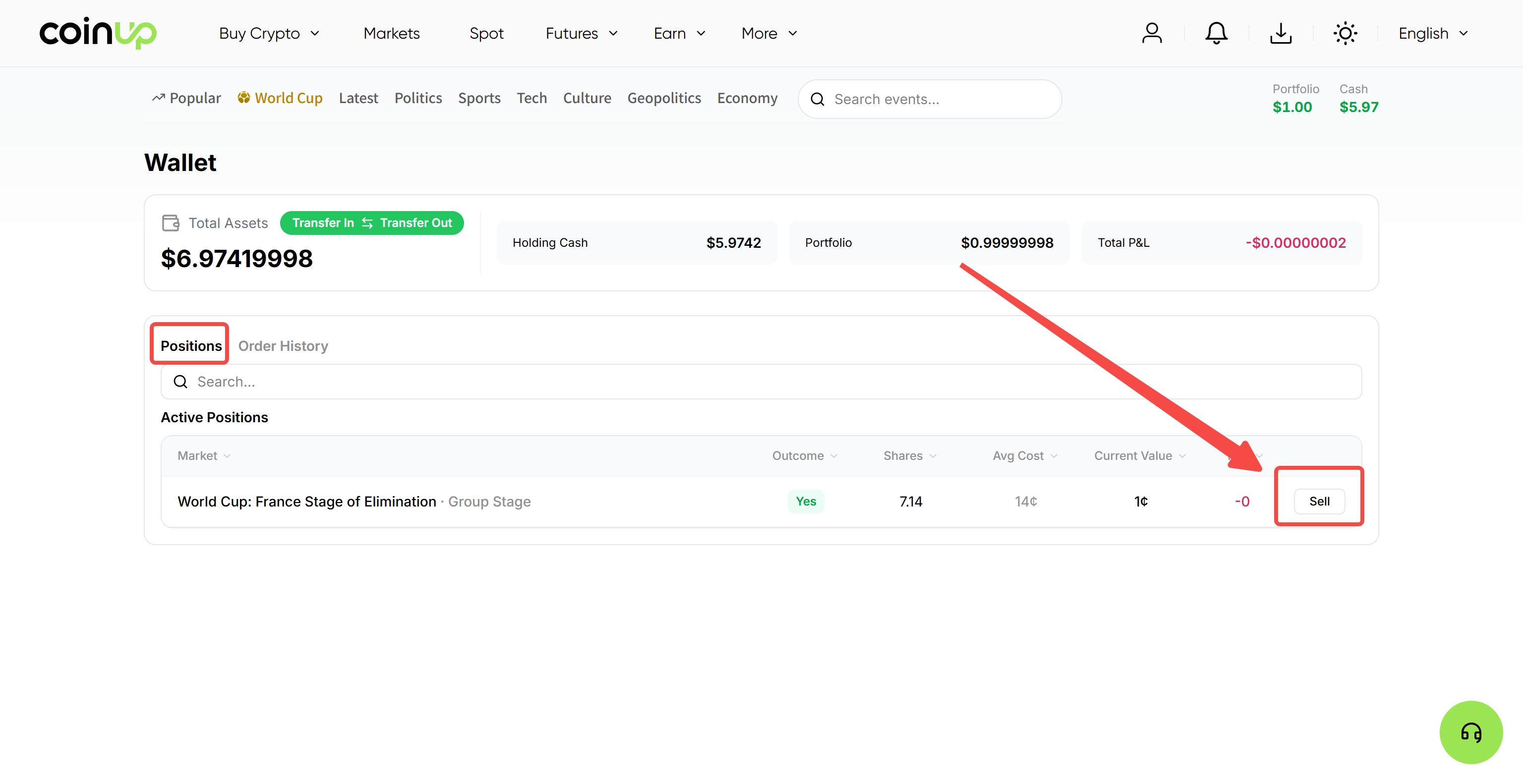This screenshot has height=784, width=1523.
Task: Sort the table by Market column
Action: coord(204,455)
